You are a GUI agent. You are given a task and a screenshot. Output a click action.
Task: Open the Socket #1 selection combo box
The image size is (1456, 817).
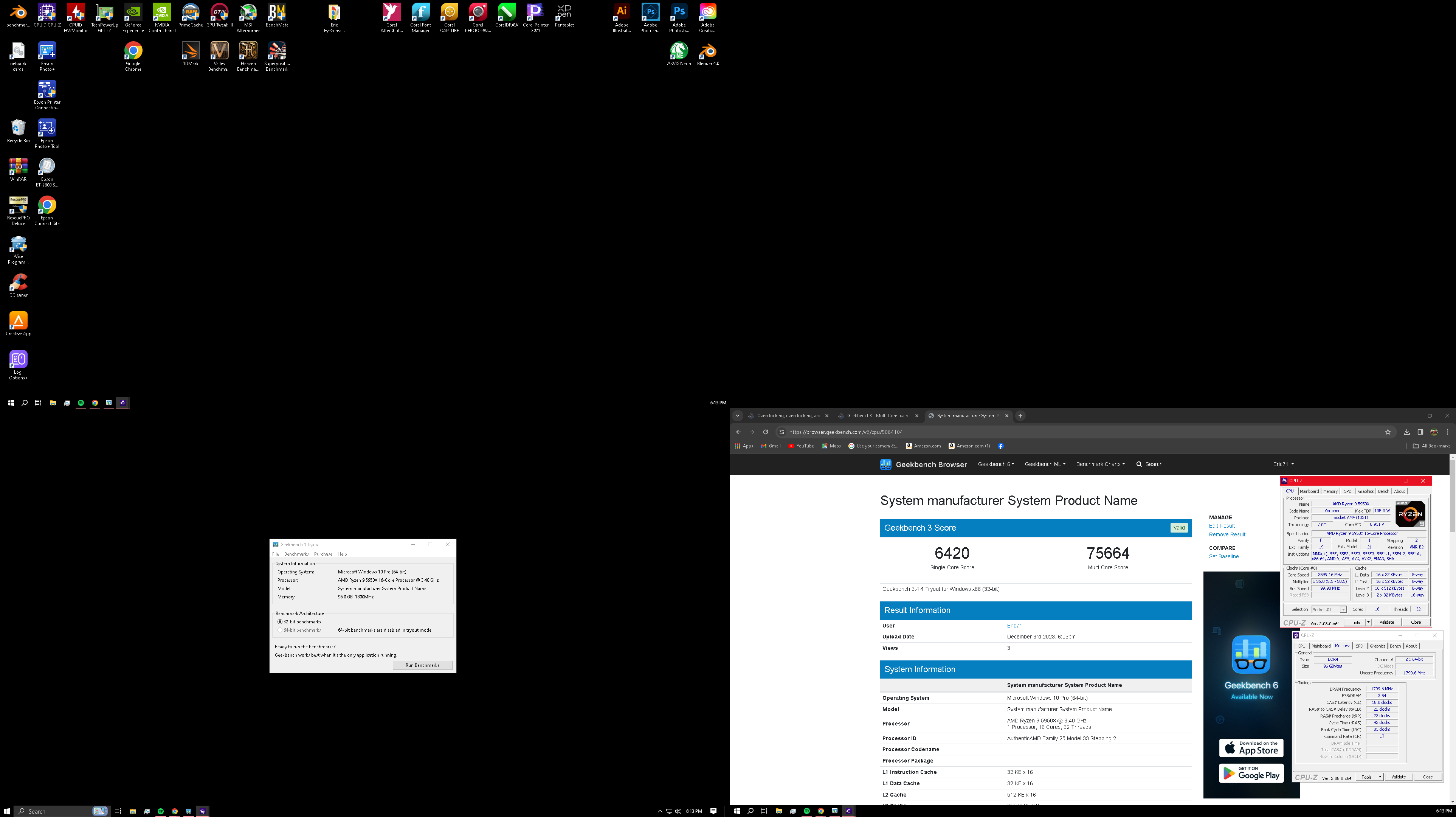tap(1329, 609)
